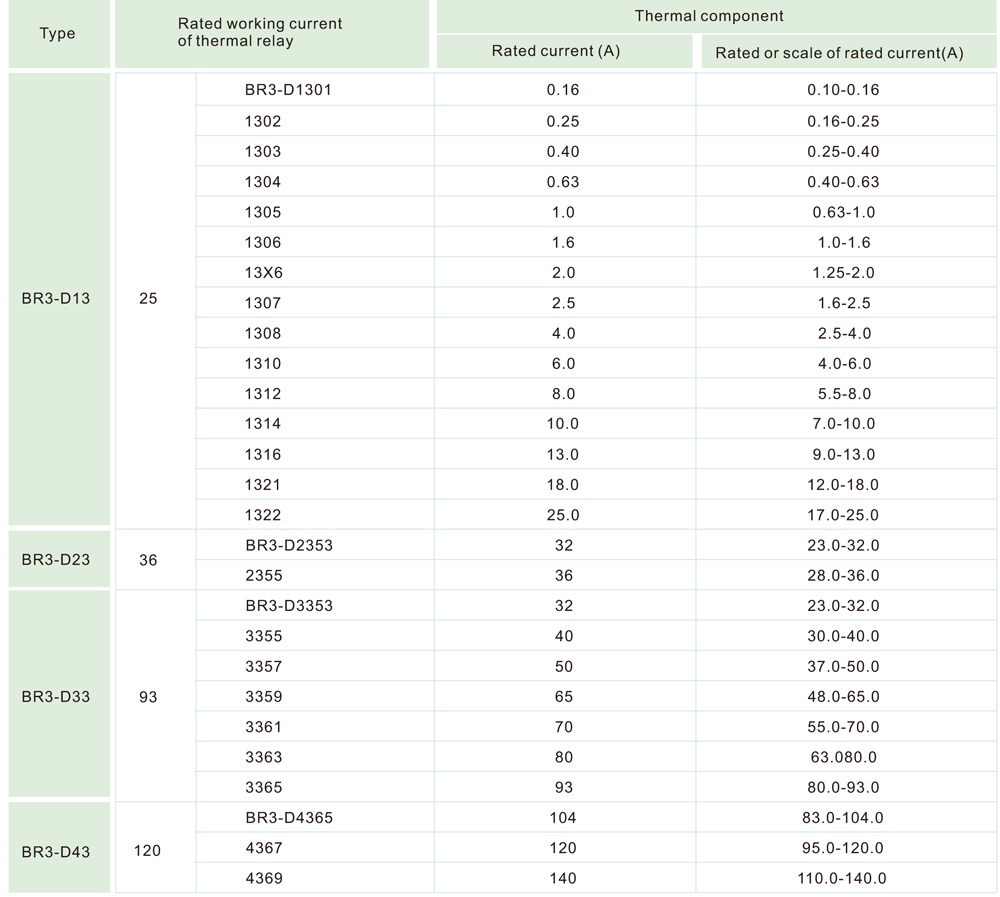
Task: Select model 1307 cell
Action: point(314,302)
